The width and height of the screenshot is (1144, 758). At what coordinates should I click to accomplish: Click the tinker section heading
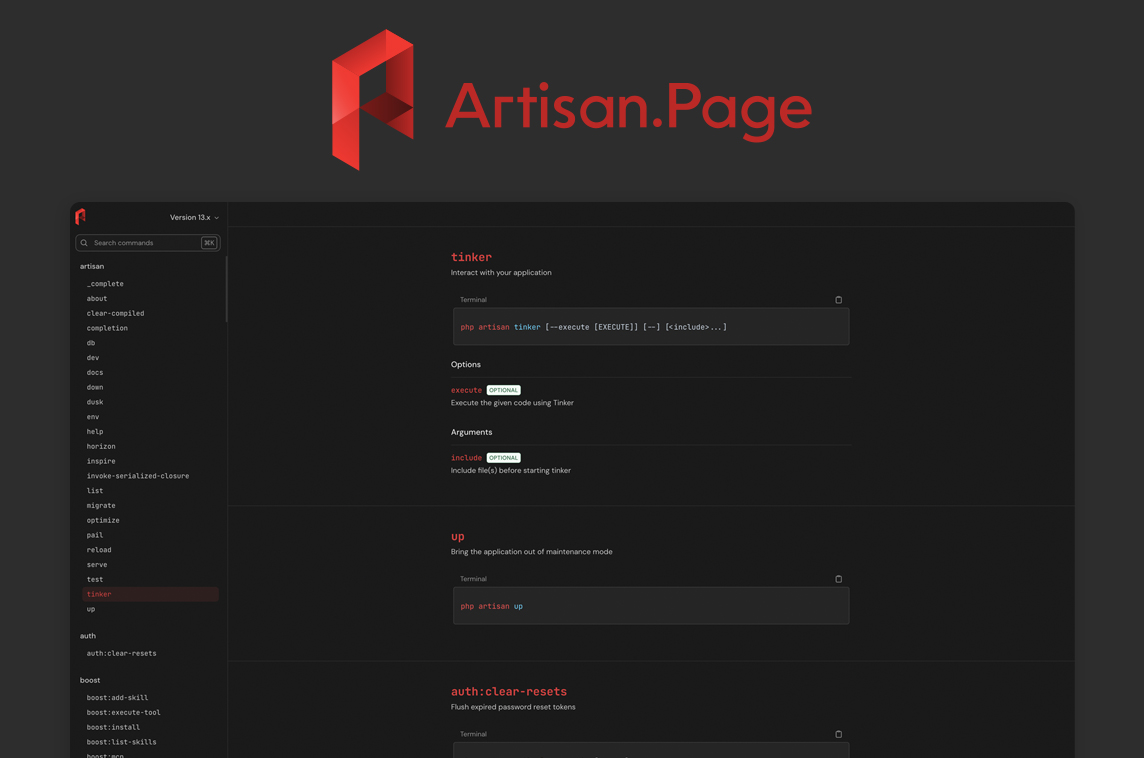click(471, 257)
